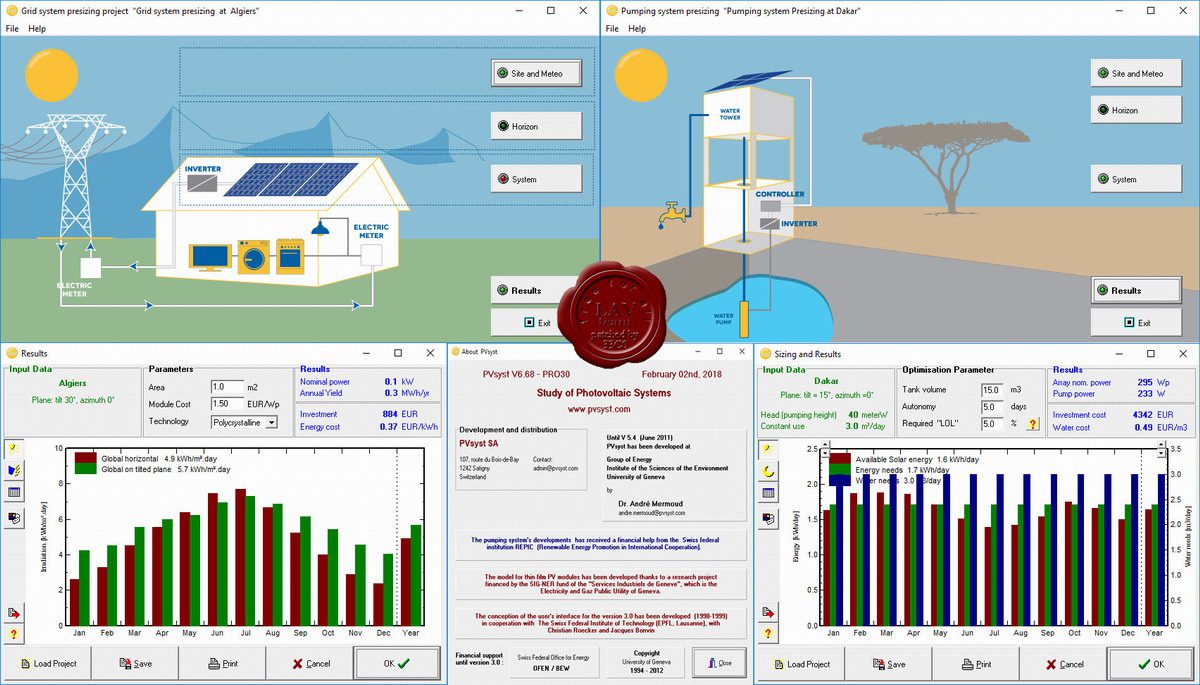The height and width of the screenshot is (685, 1200).
Task: Open the help icon beside Required LOL field
Action: [x=1032, y=424]
